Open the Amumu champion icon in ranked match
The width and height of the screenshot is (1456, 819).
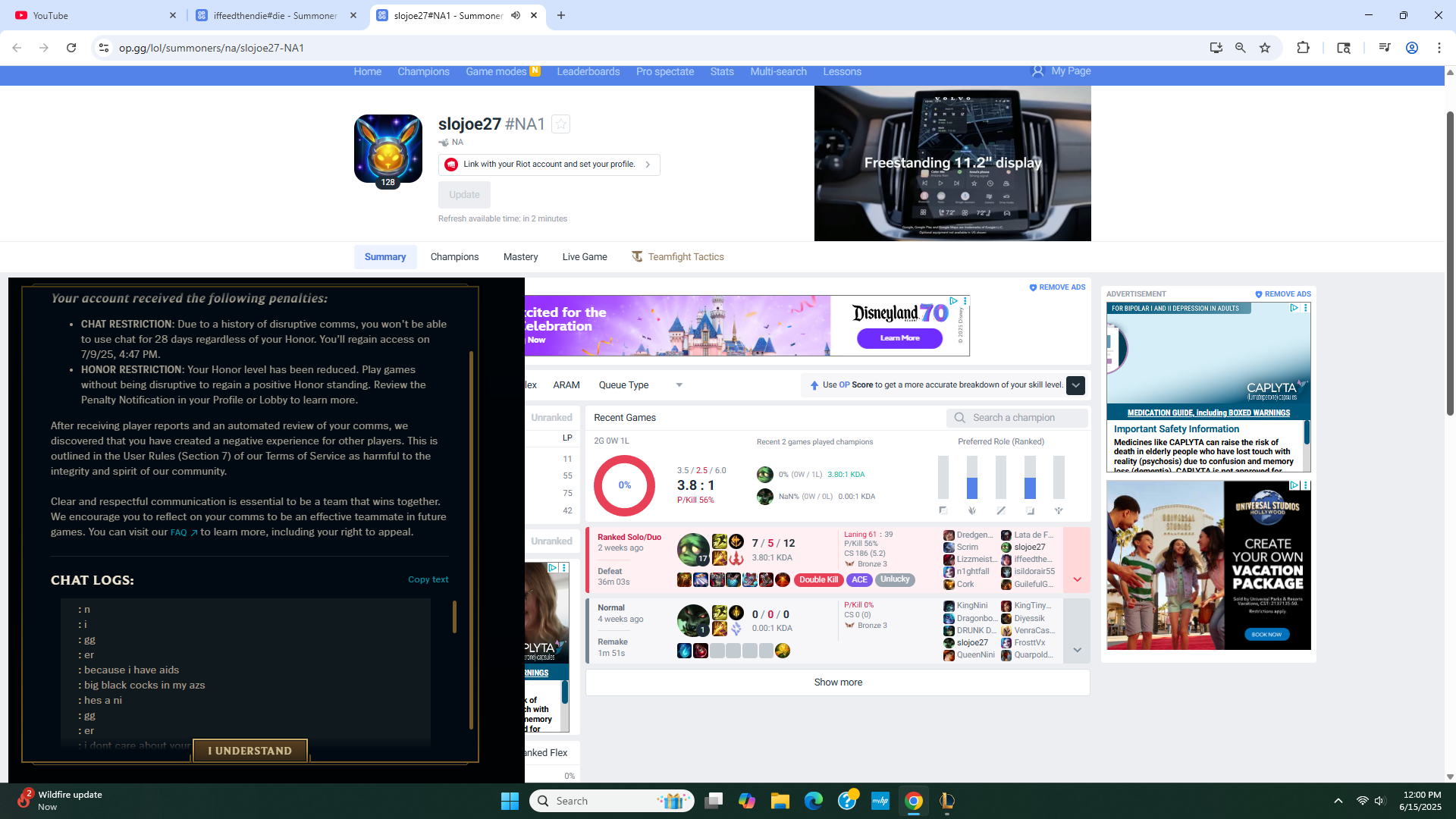(x=693, y=550)
